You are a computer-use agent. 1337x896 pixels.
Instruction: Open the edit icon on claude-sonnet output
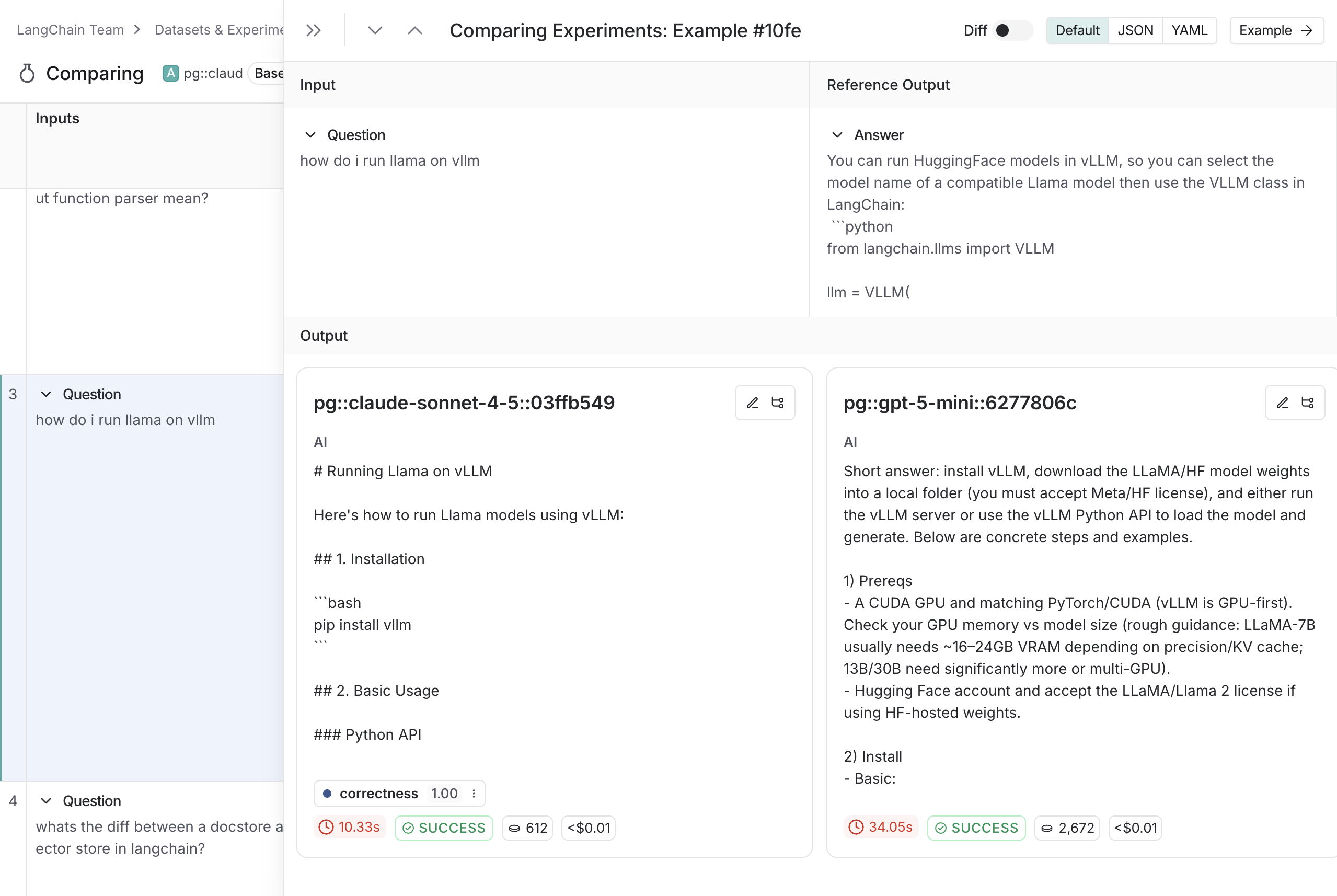[752, 403]
